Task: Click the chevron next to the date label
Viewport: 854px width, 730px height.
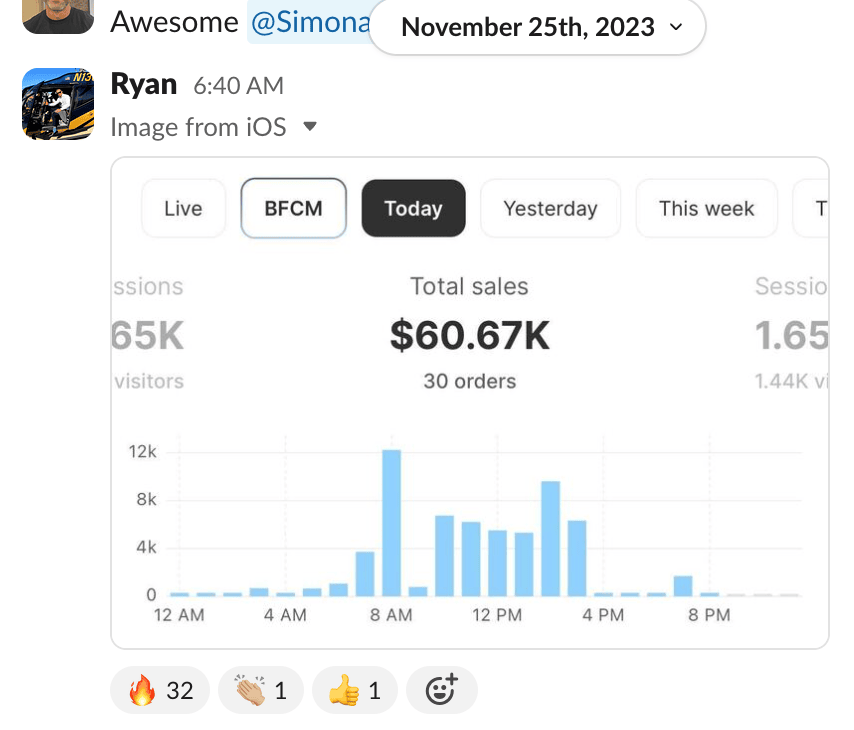Action: pyautogui.click(x=677, y=27)
